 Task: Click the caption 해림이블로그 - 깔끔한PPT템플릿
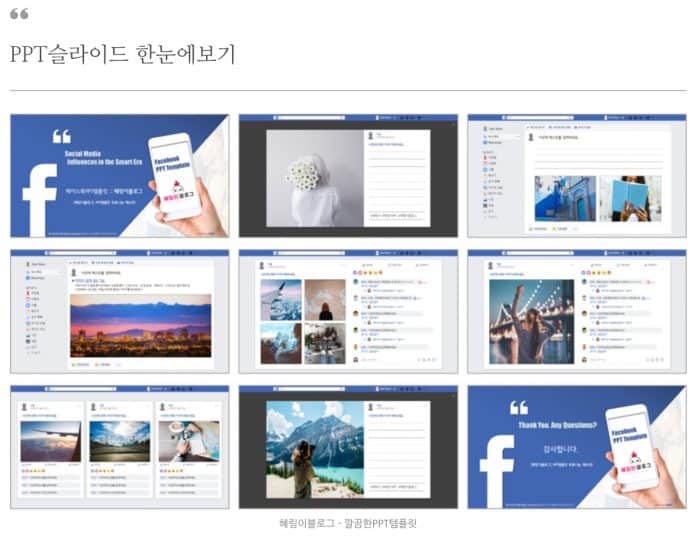[348, 523]
